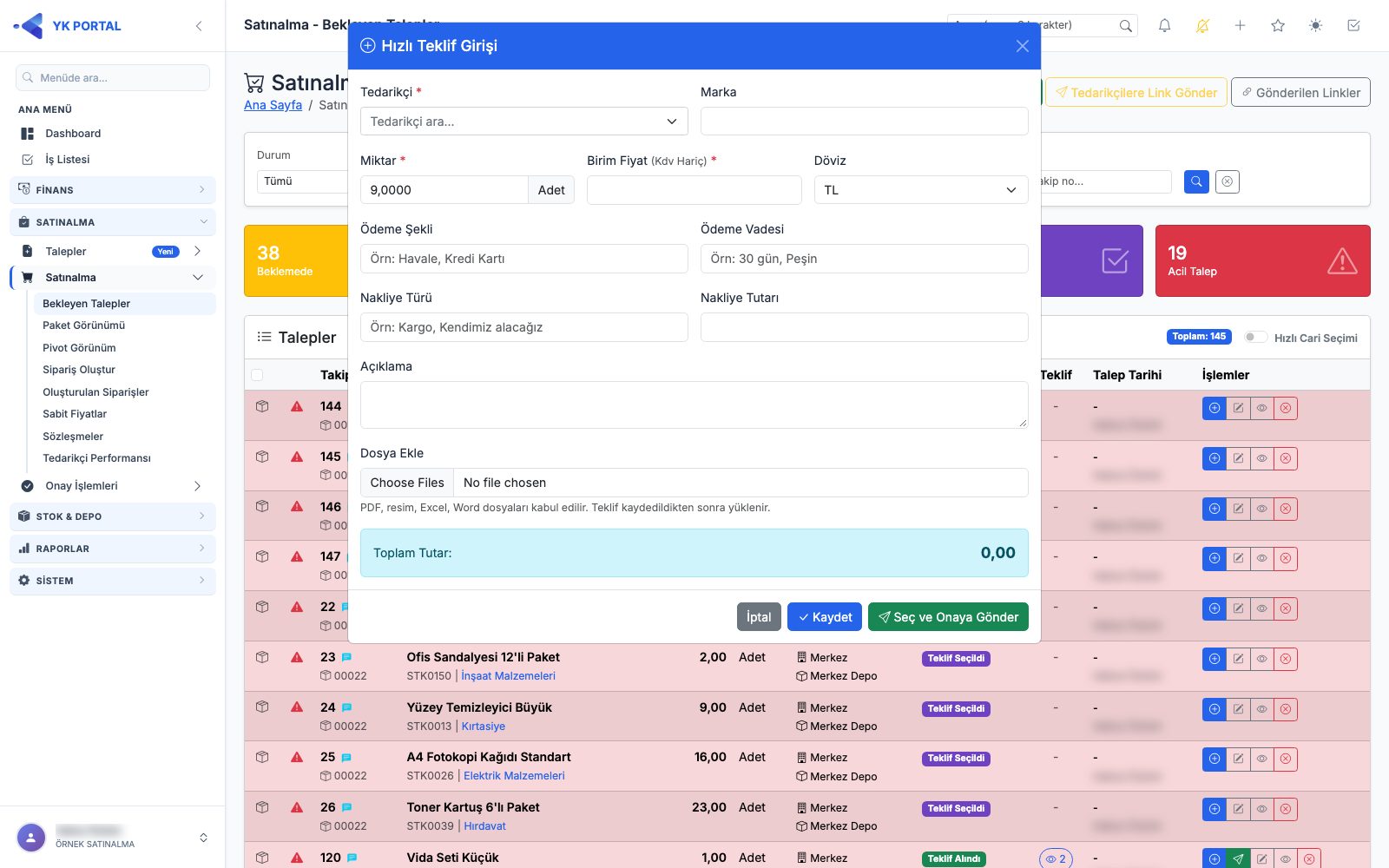This screenshot has width=1389, height=868.
Task: Click Seç ve Onaya Gönder button
Action: coord(948,617)
